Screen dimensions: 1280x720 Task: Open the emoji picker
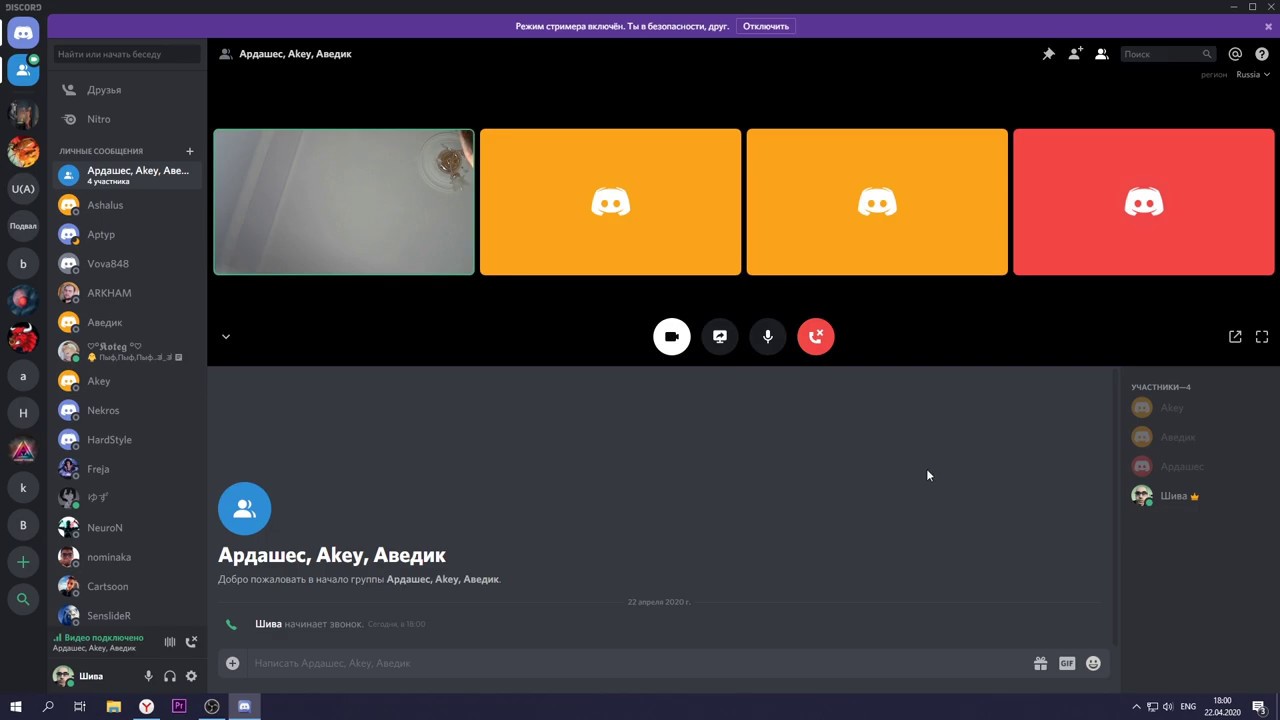pyautogui.click(x=1093, y=663)
